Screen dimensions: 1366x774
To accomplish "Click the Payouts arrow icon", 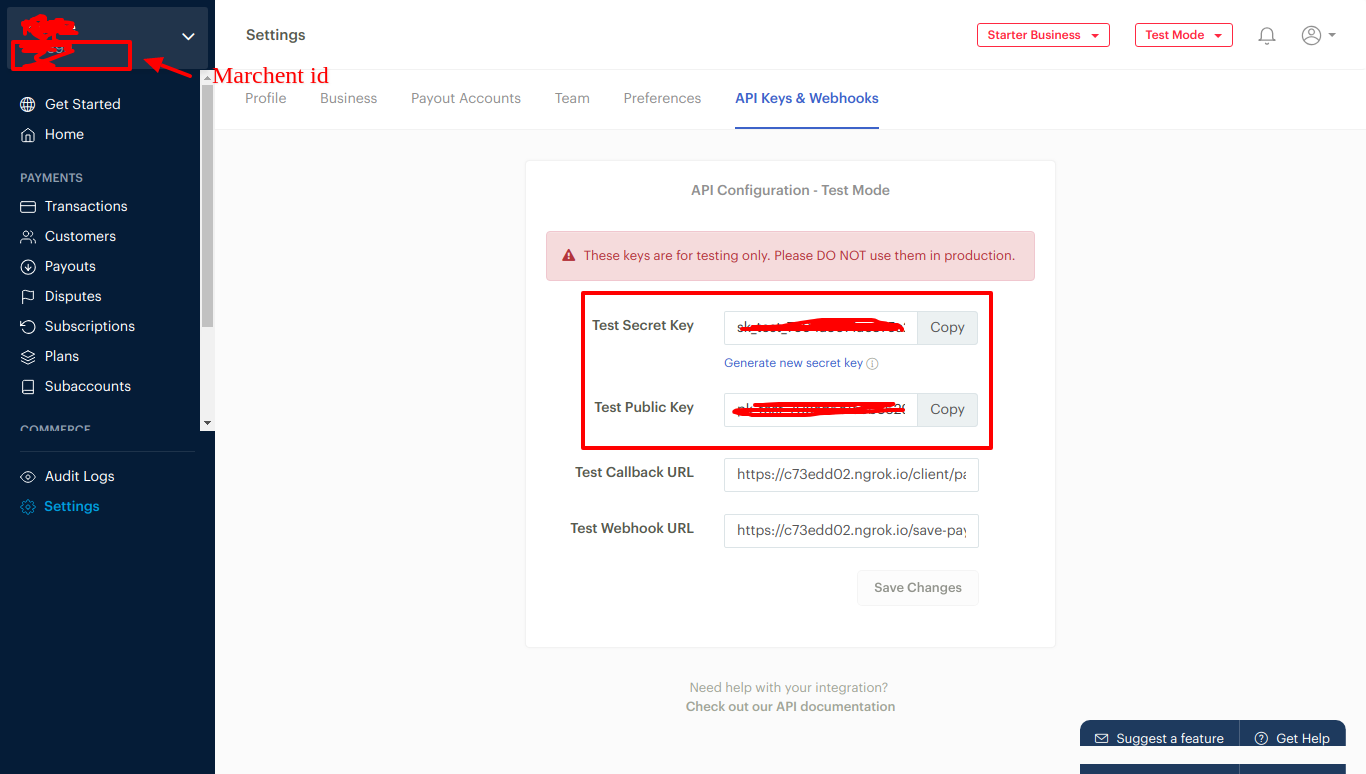I will (x=28, y=266).
